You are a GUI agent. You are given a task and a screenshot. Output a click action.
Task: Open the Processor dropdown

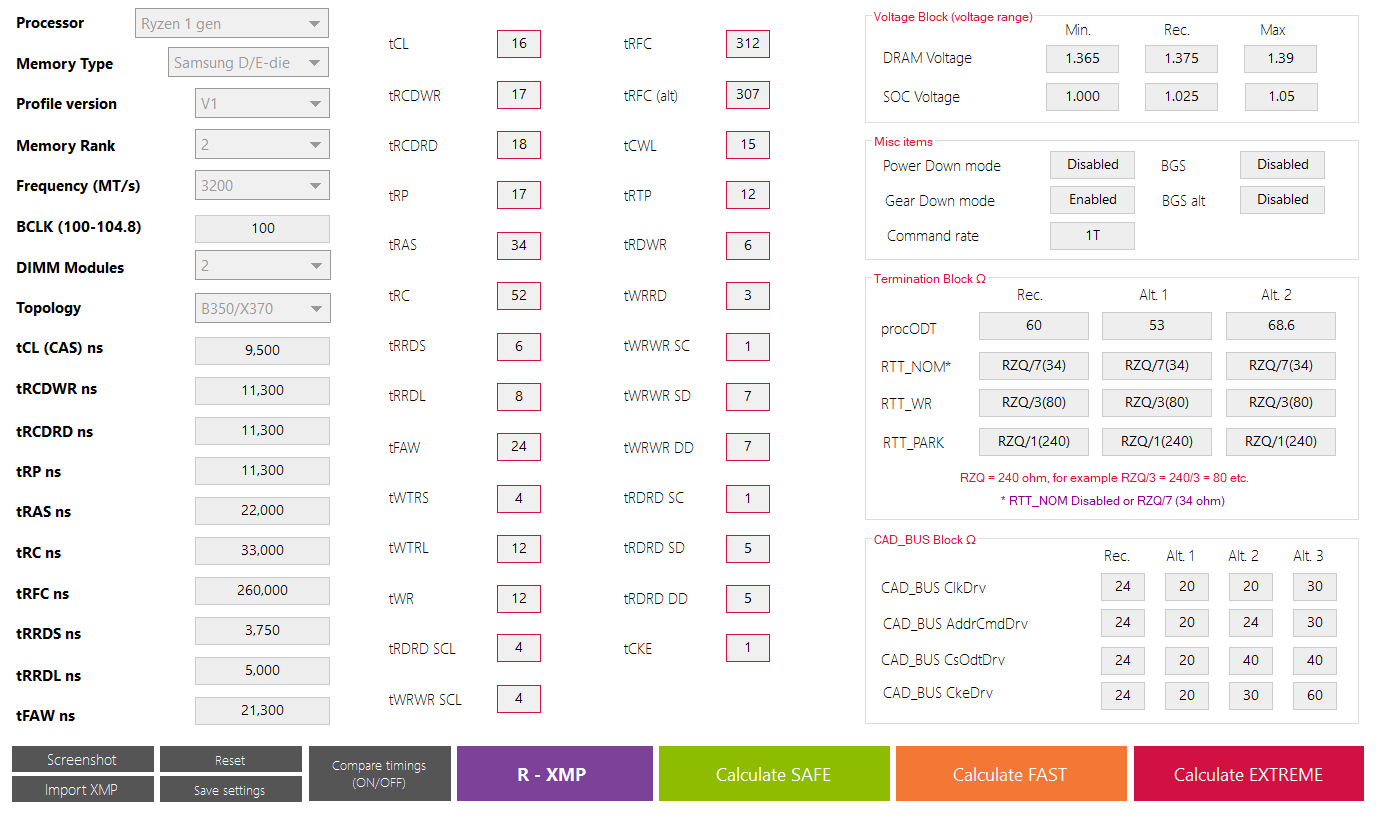coord(231,23)
